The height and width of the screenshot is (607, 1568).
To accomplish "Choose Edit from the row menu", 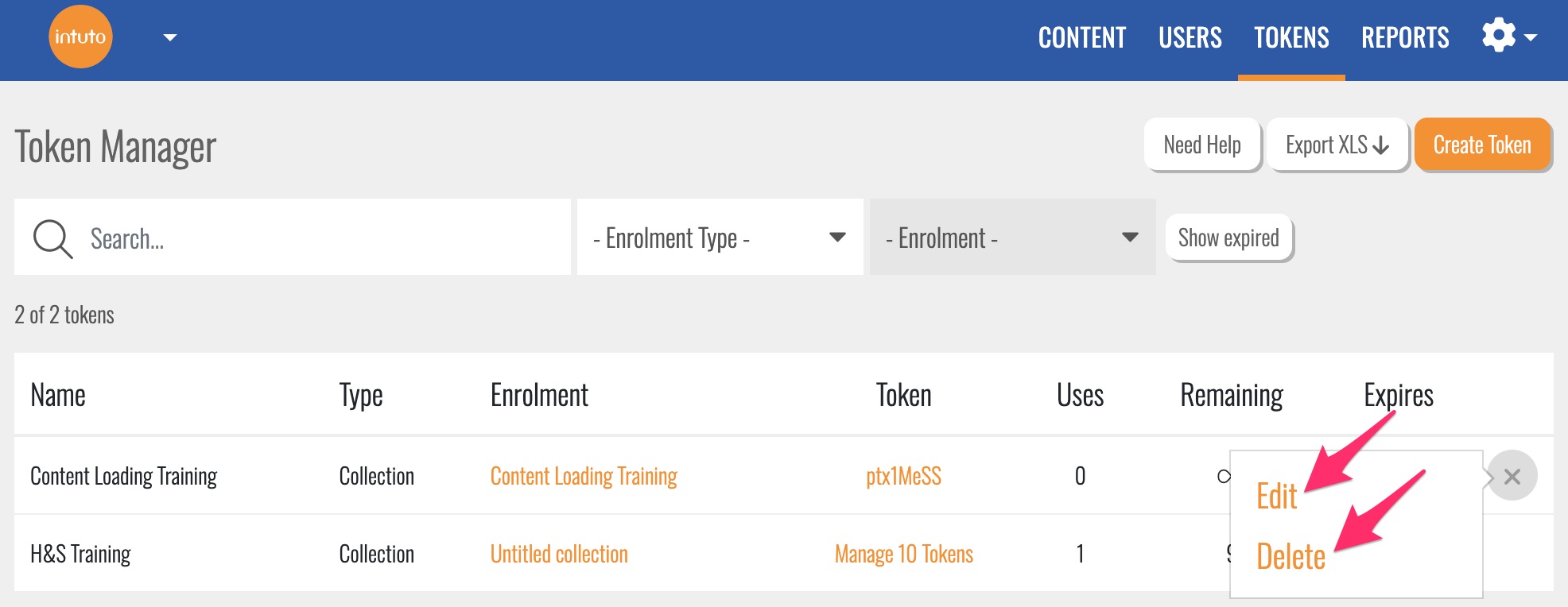I will (1276, 497).
